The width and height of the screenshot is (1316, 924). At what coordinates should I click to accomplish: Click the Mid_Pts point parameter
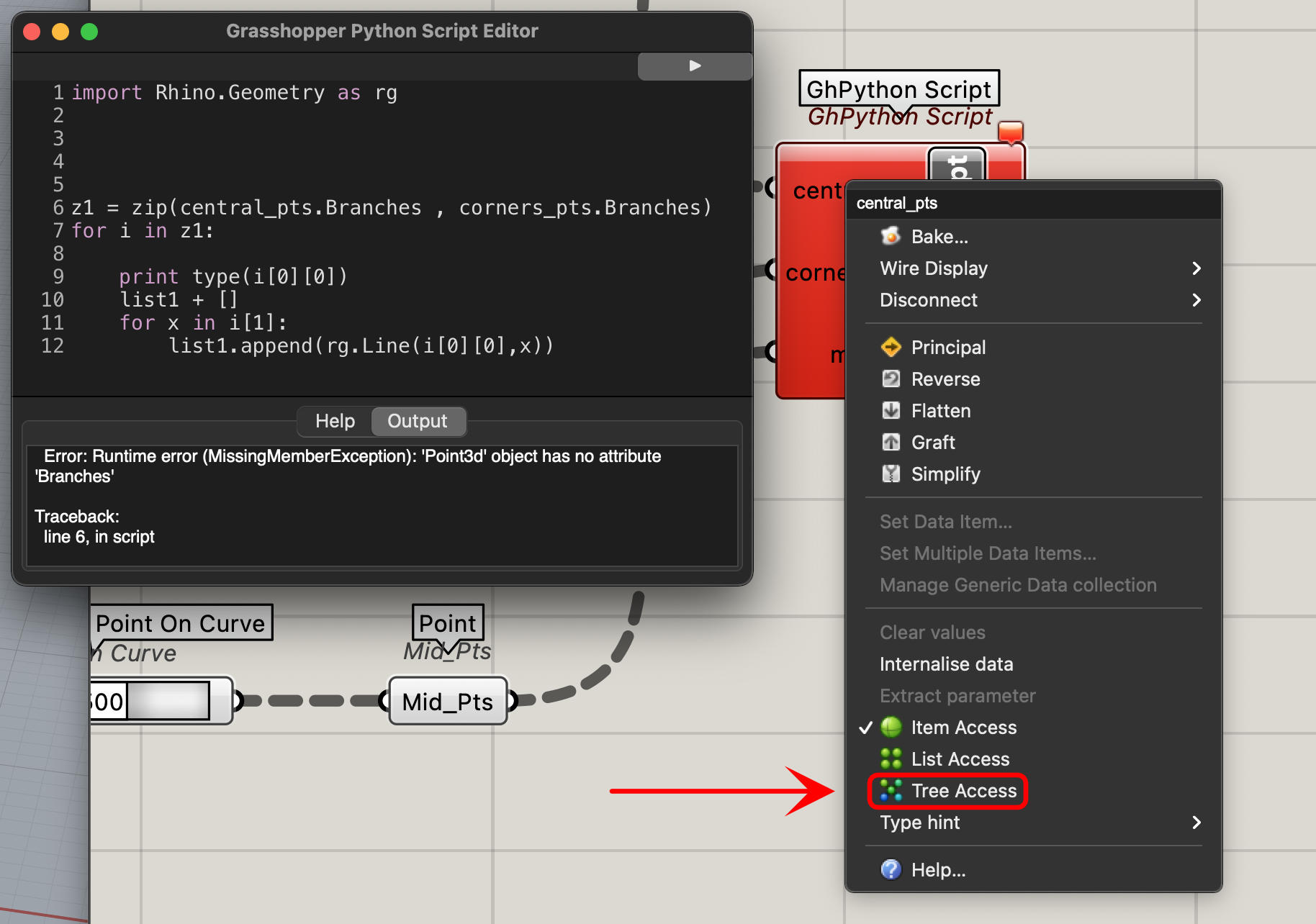[448, 700]
